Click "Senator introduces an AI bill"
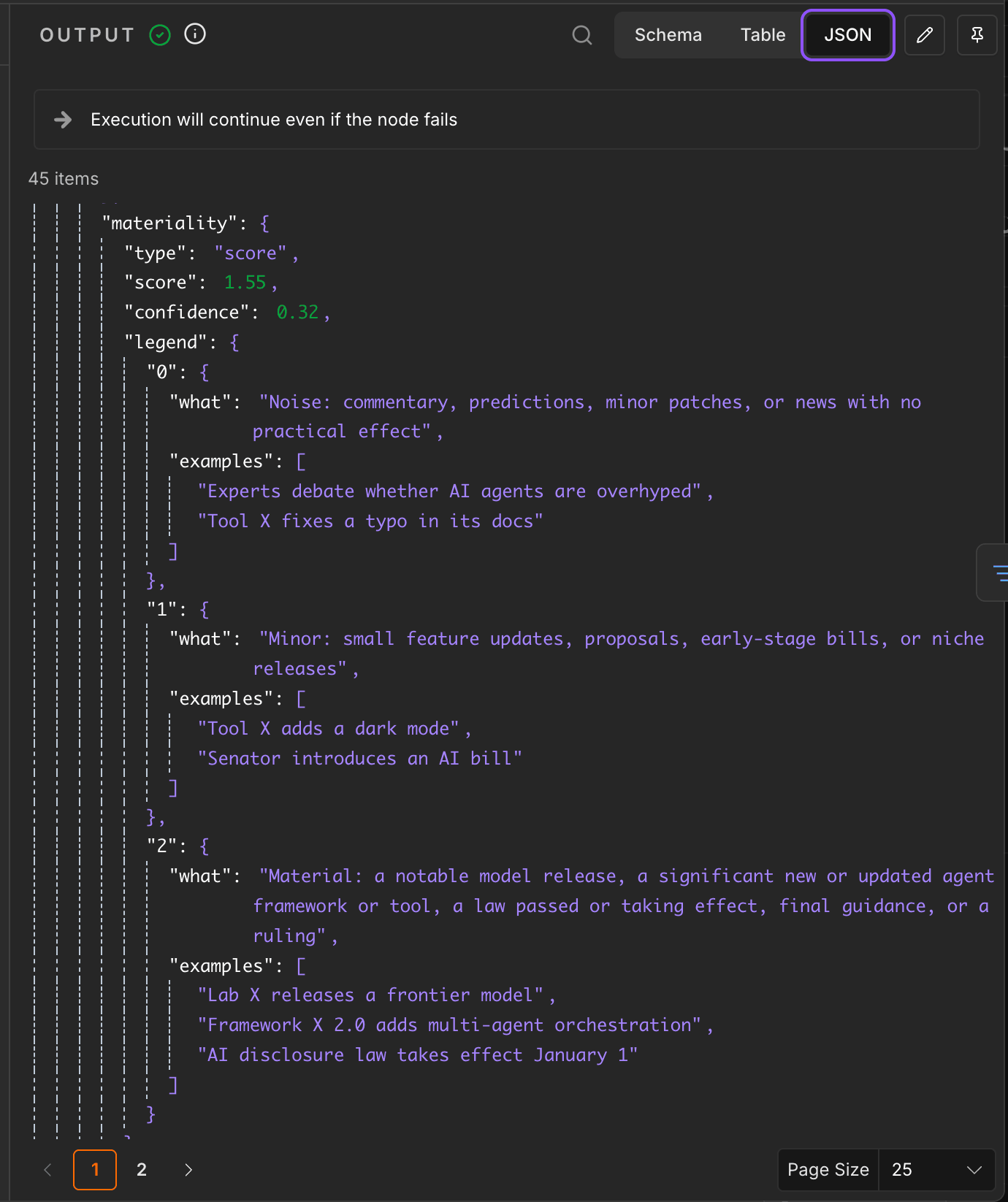Screen dimensions: 1008x1202 pyautogui.click(x=360, y=759)
